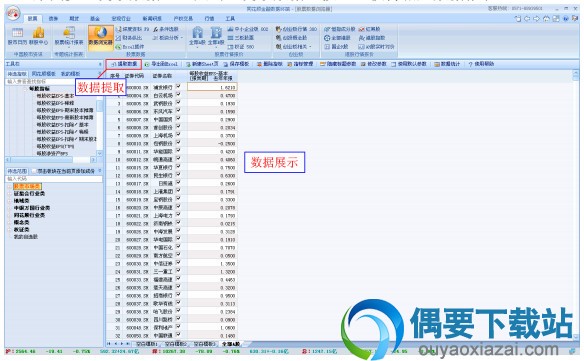This screenshot has height=361, width=584.
Task: Uncheck the 浦发银行 row checkbox
Action: [x=178, y=86]
